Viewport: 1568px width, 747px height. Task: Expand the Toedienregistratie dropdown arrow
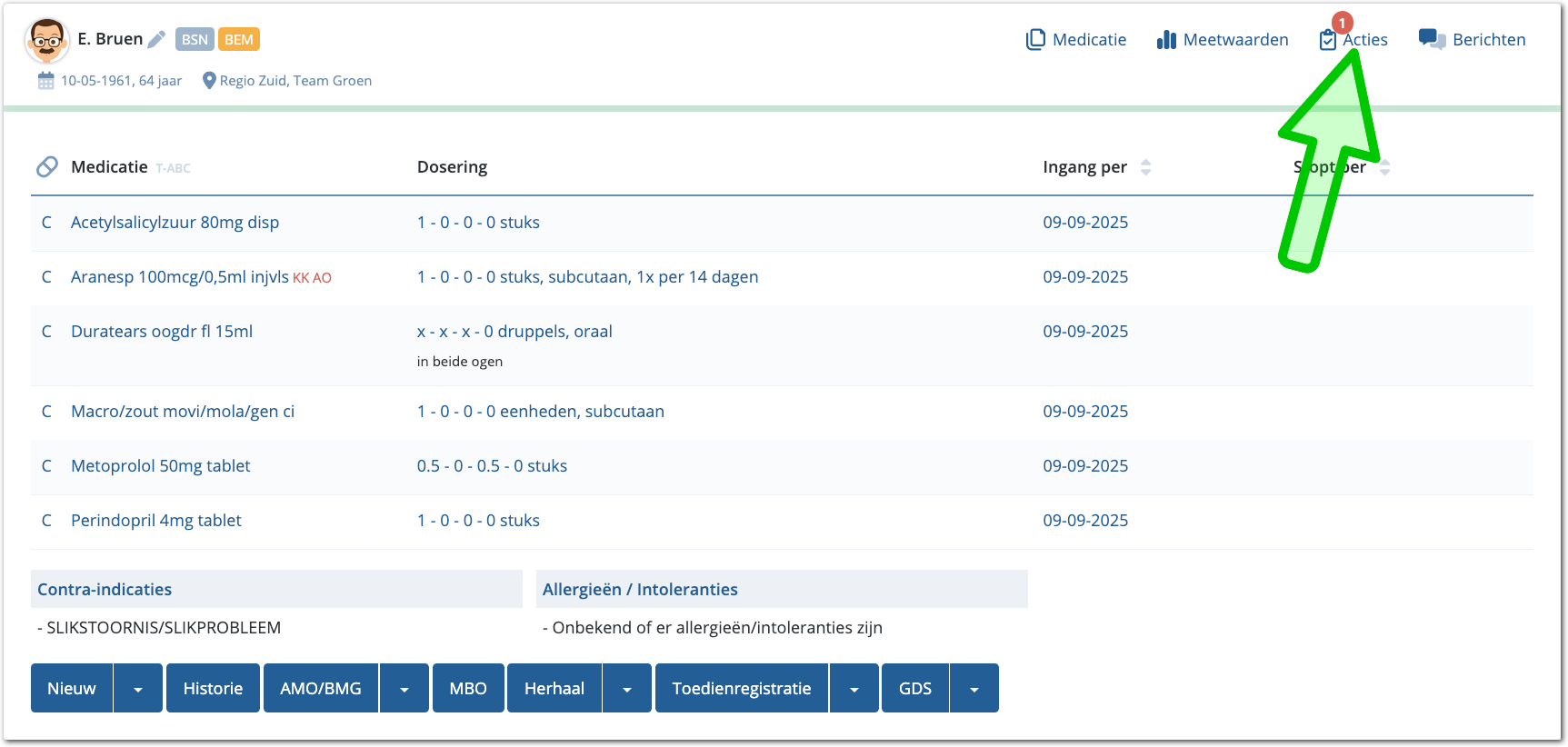click(x=854, y=689)
